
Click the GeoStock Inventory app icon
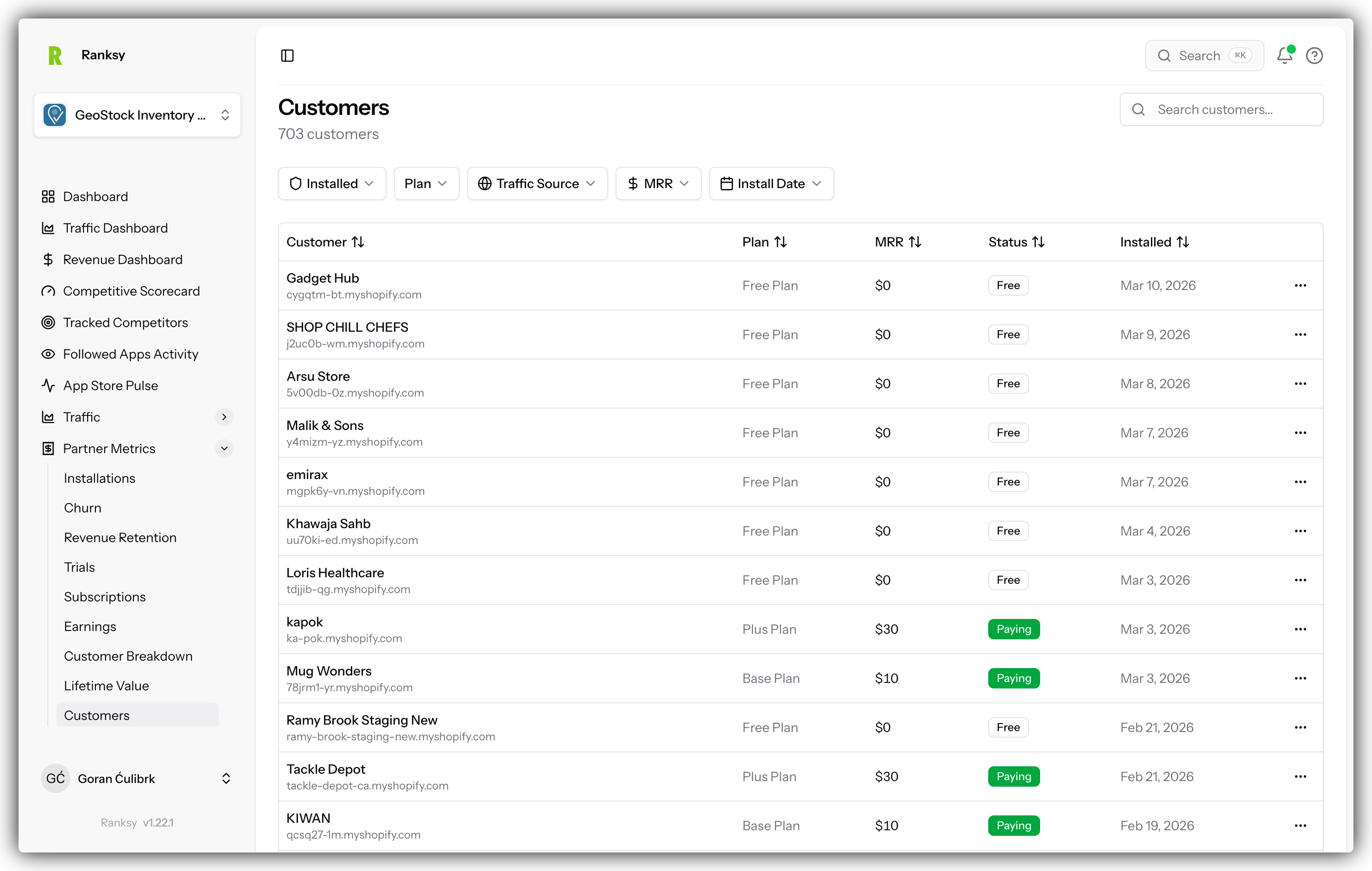click(55, 115)
